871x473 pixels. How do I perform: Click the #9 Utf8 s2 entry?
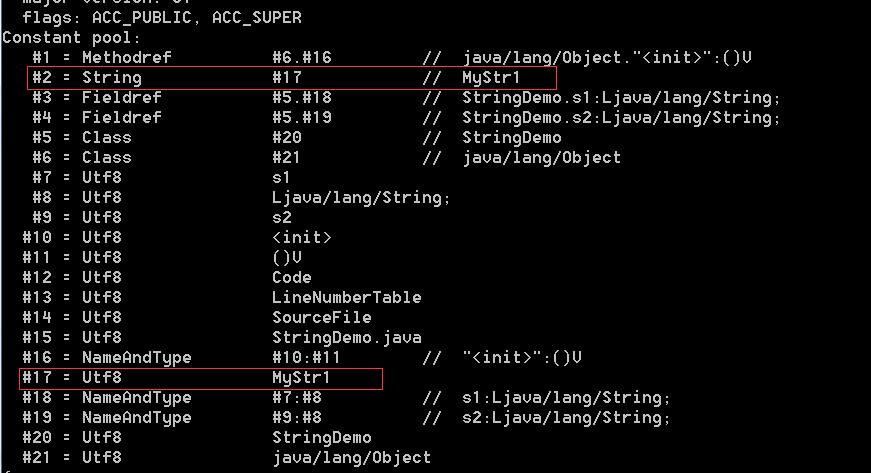pos(162,218)
